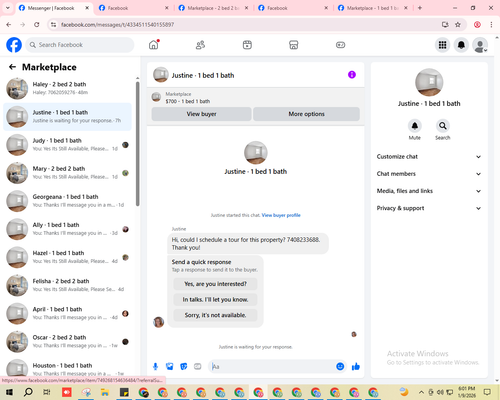Open the Reels video icon in top navigation
The height and width of the screenshot is (400, 500).
(247, 45)
